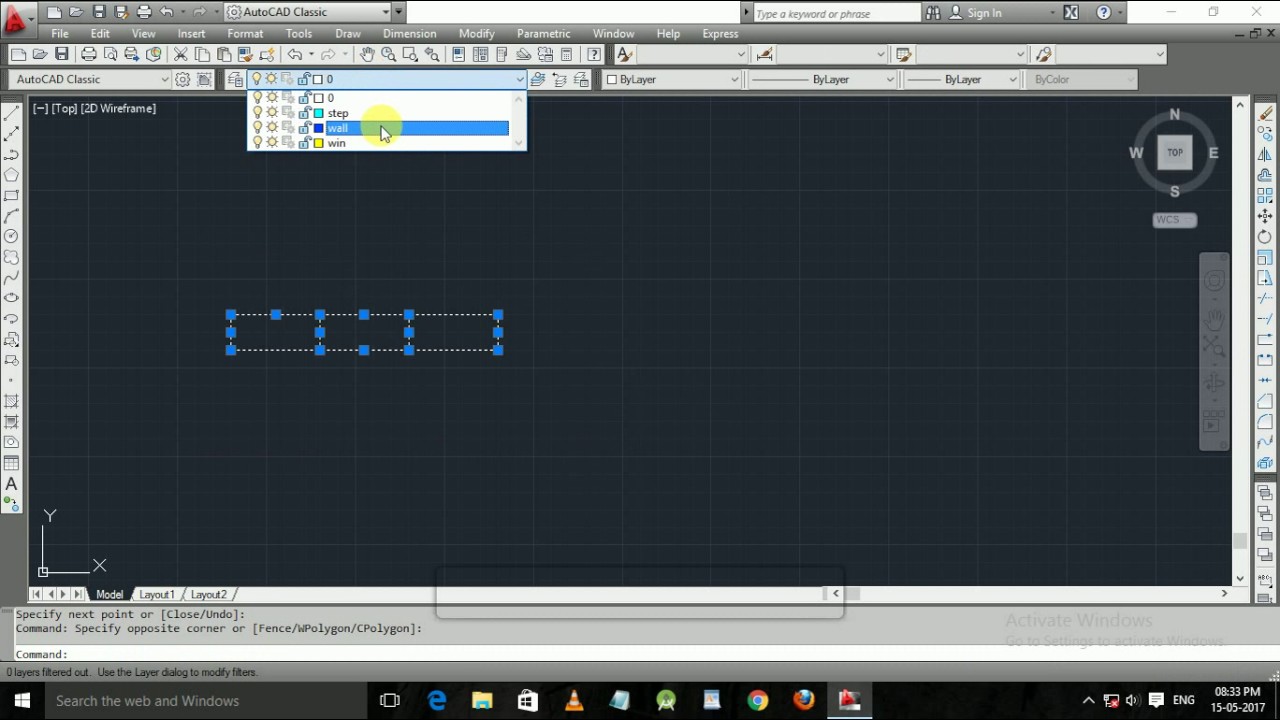Select the Ellipse draw tool
Screen dimensions: 1280x720
(11, 298)
